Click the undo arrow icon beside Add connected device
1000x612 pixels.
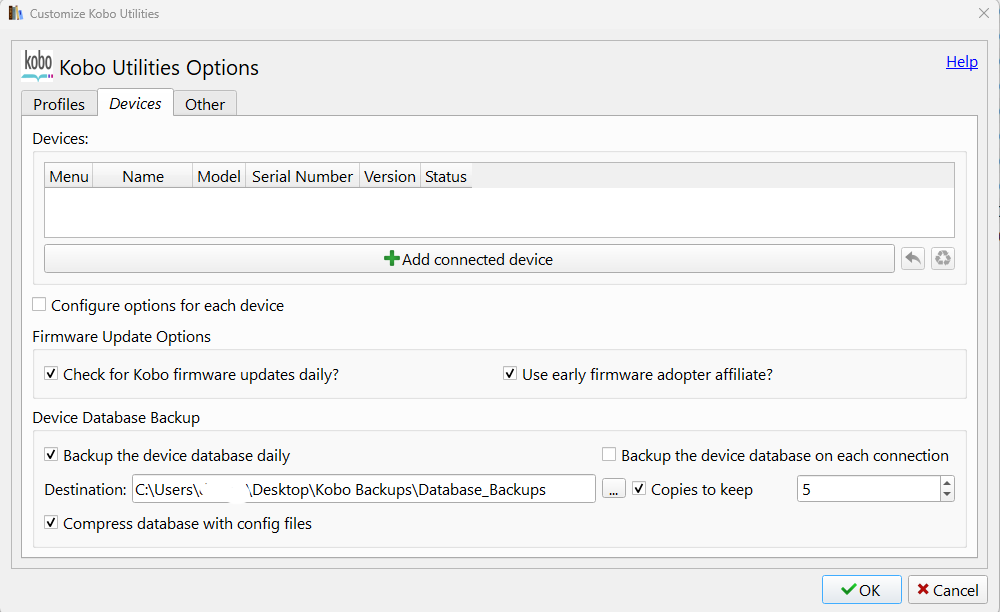coord(912,259)
